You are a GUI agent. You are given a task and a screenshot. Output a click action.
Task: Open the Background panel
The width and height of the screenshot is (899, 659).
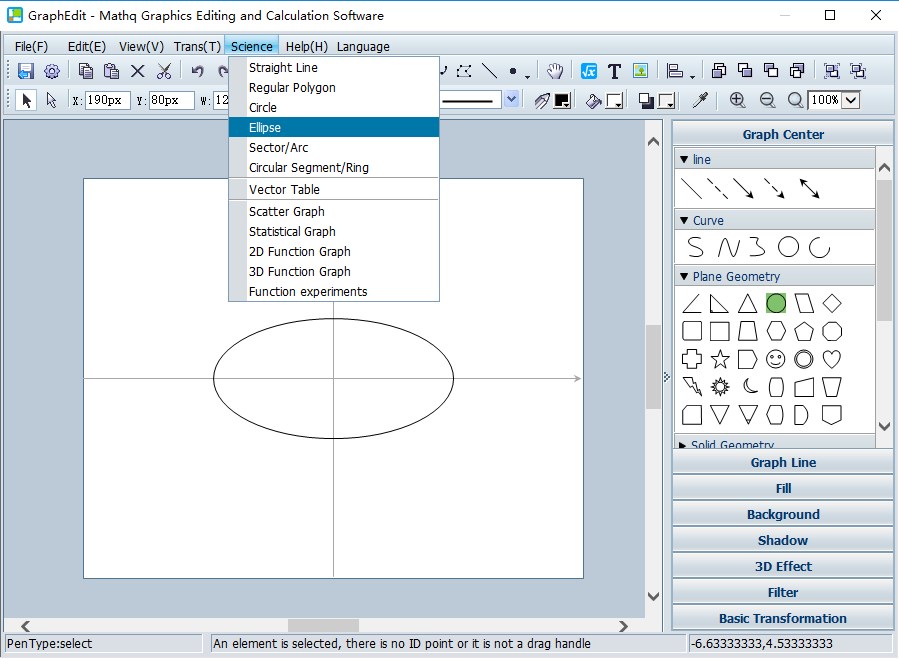783,514
